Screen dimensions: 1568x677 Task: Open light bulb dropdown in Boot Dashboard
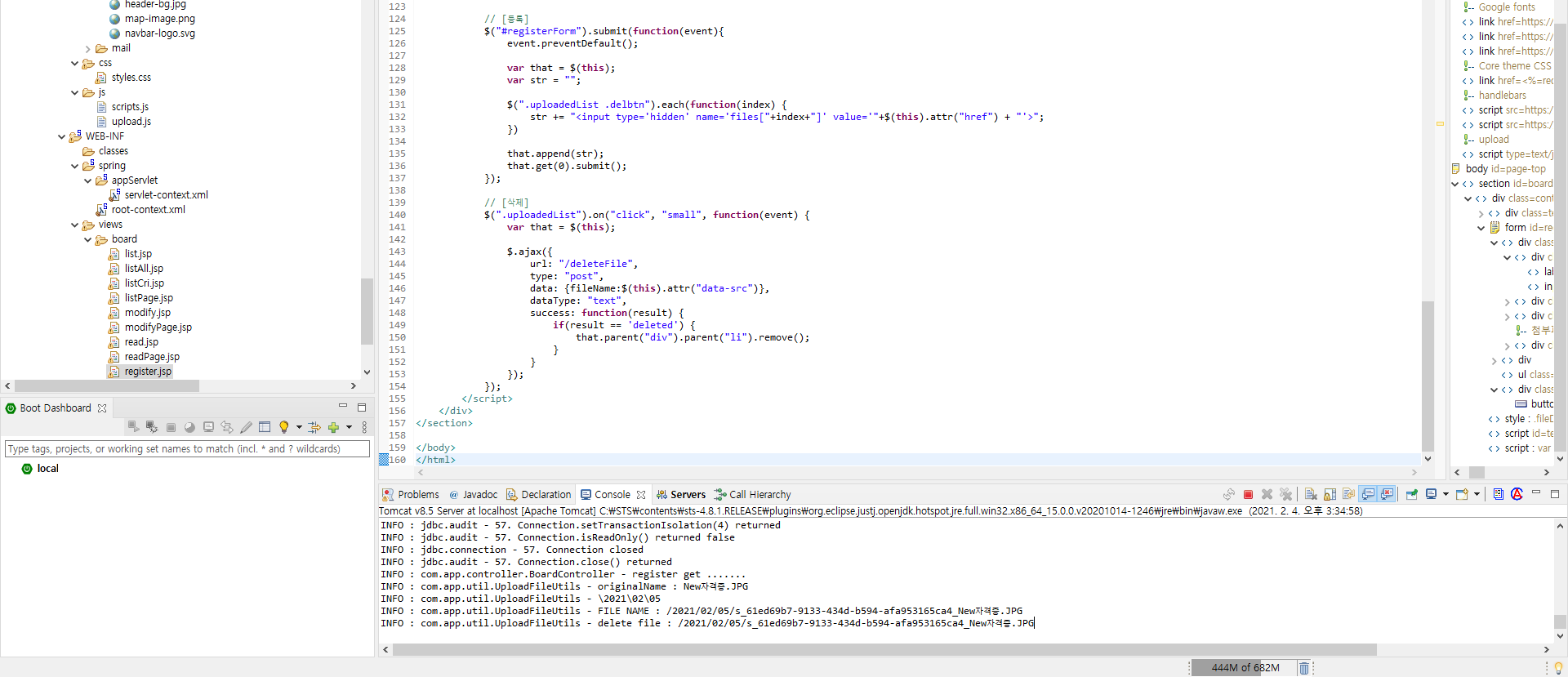tap(299, 427)
